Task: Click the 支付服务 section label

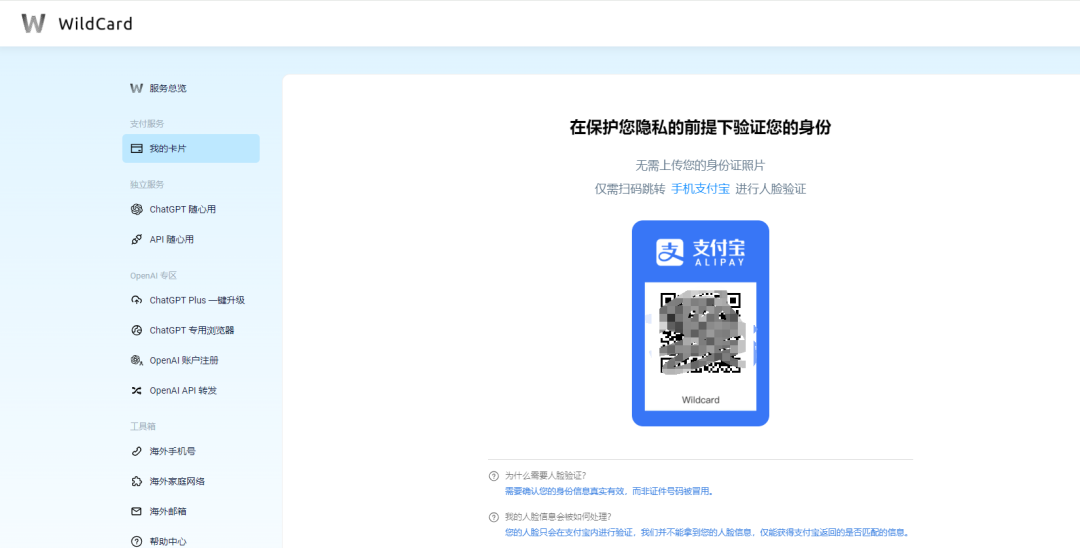Action: pyautogui.click(x=147, y=124)
